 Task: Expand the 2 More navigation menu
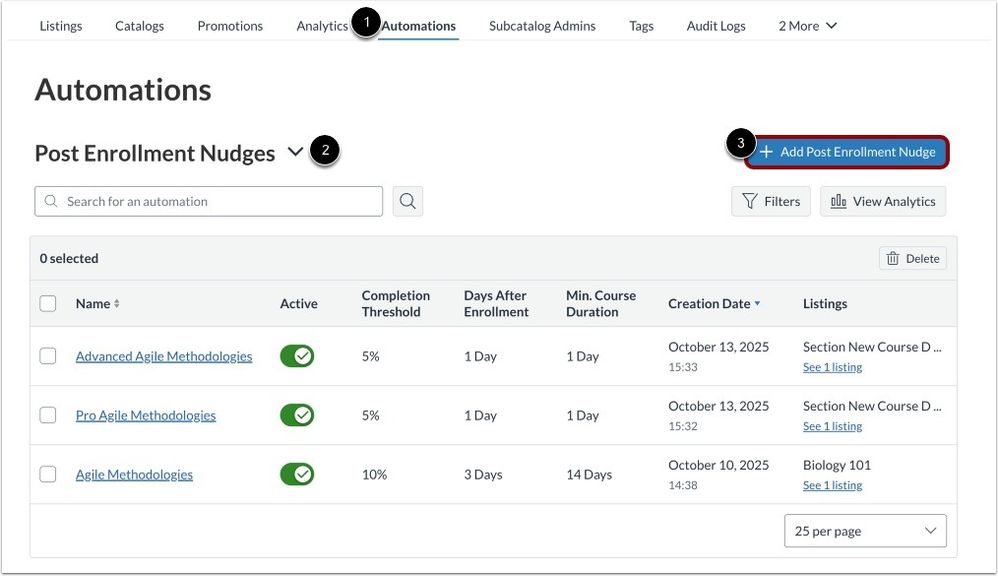(806, 25)
